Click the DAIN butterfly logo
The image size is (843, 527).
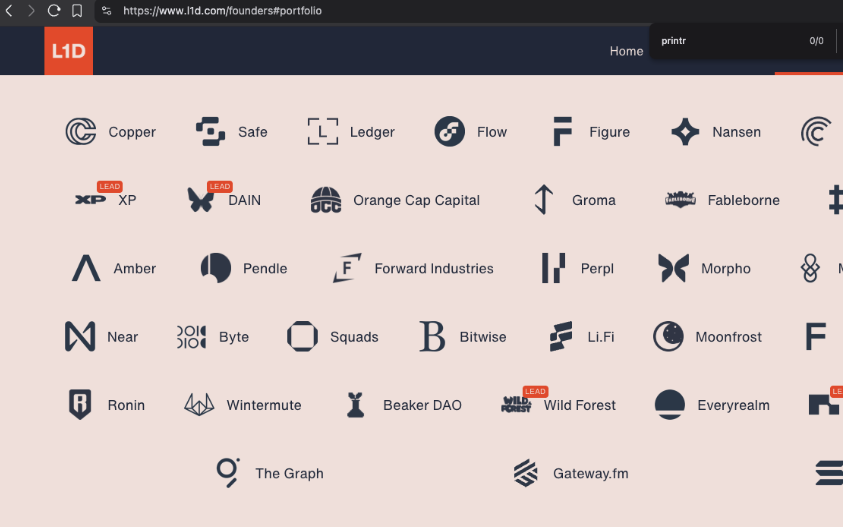(x=201, y=200)
